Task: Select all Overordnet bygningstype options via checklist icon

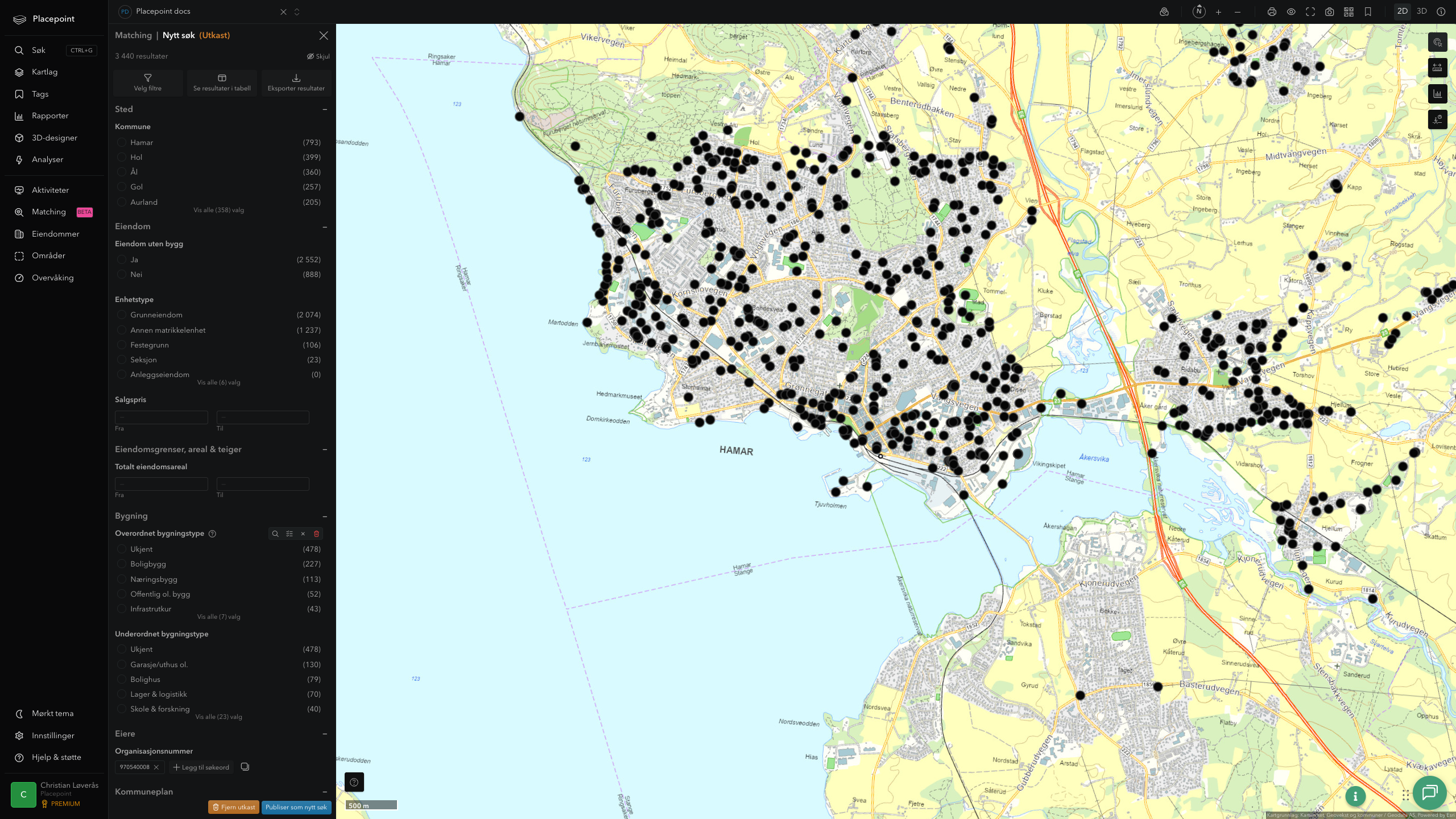Action: tap(289, 533)
